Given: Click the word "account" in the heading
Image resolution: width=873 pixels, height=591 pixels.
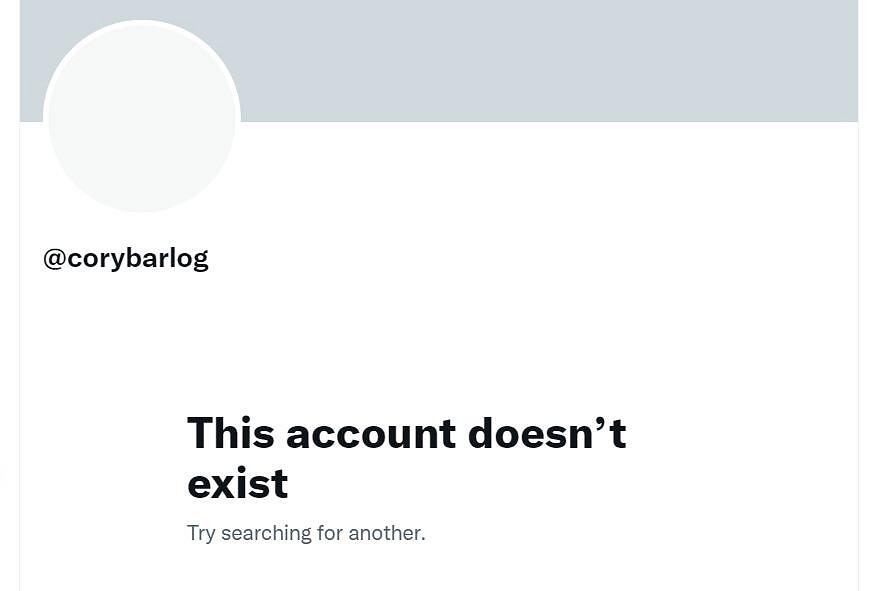Looking at the screenshot, I should (x=371, y=434).
